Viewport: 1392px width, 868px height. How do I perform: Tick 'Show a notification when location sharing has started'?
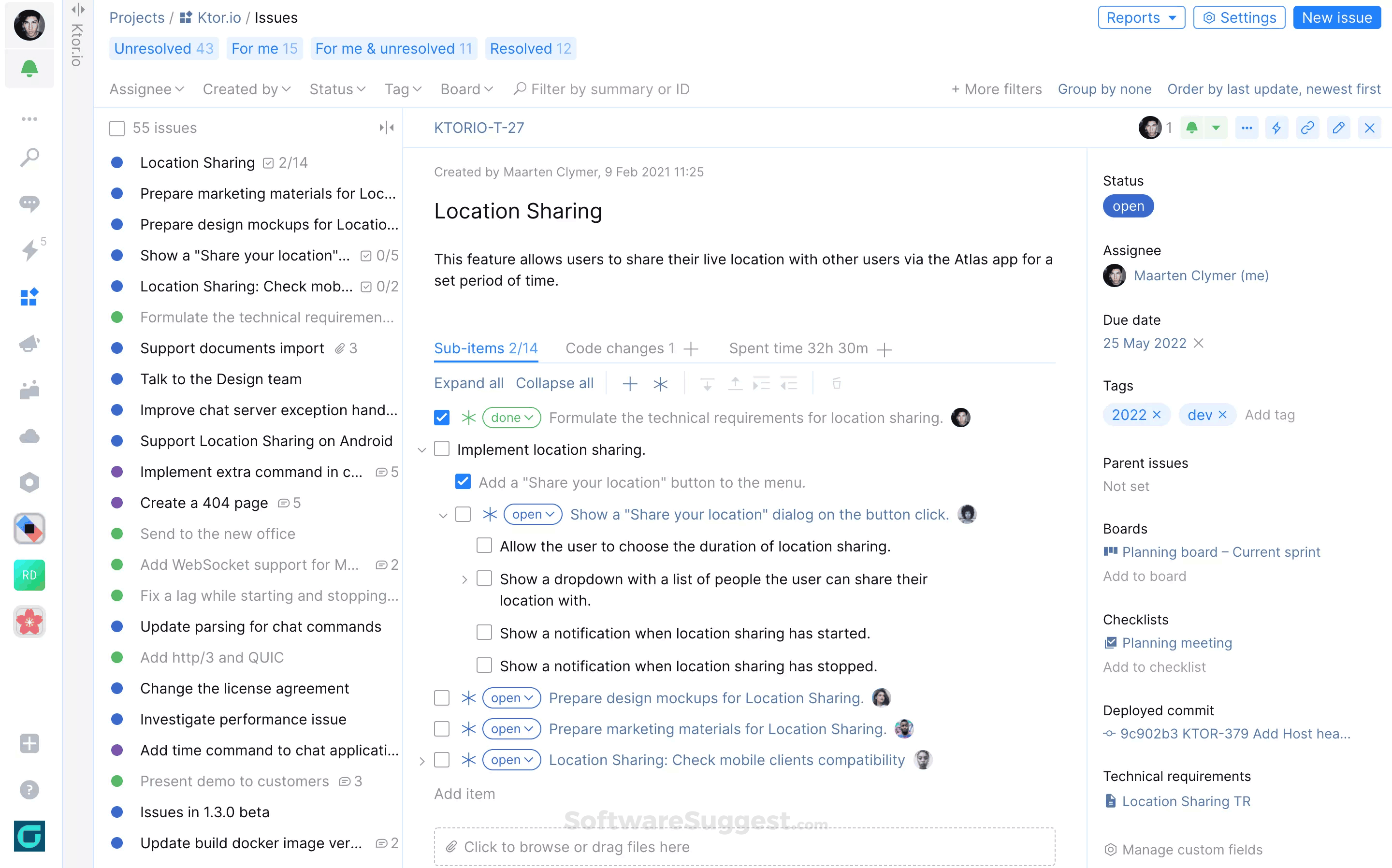point(484,633)
